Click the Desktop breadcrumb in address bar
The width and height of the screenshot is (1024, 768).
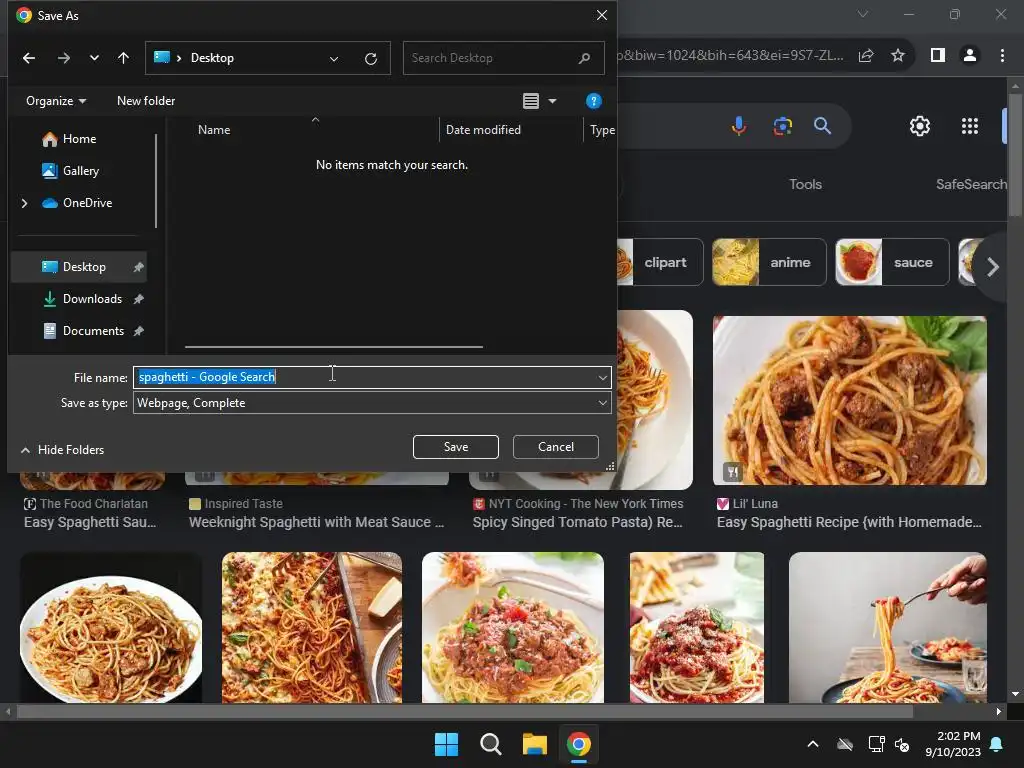(212, 58)
